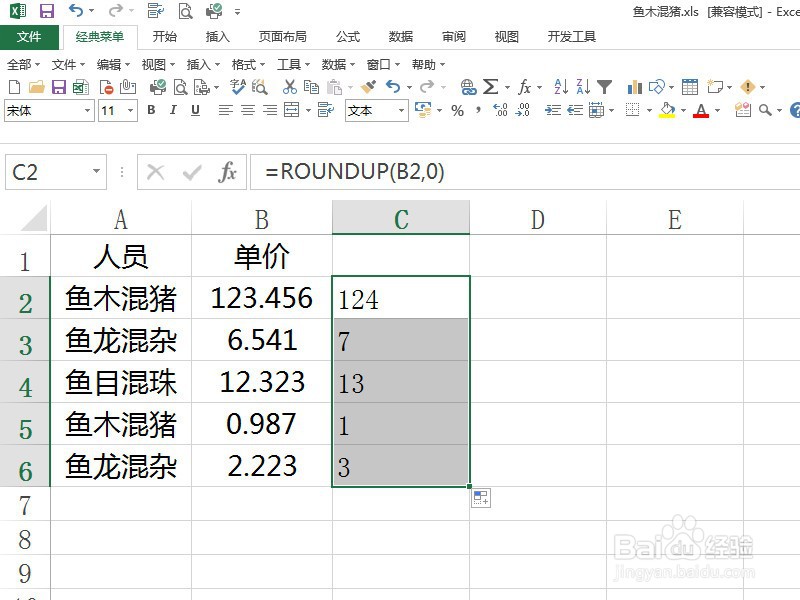Open the font name dropdown
Screen dimensions: 800x600
[88, 109]
